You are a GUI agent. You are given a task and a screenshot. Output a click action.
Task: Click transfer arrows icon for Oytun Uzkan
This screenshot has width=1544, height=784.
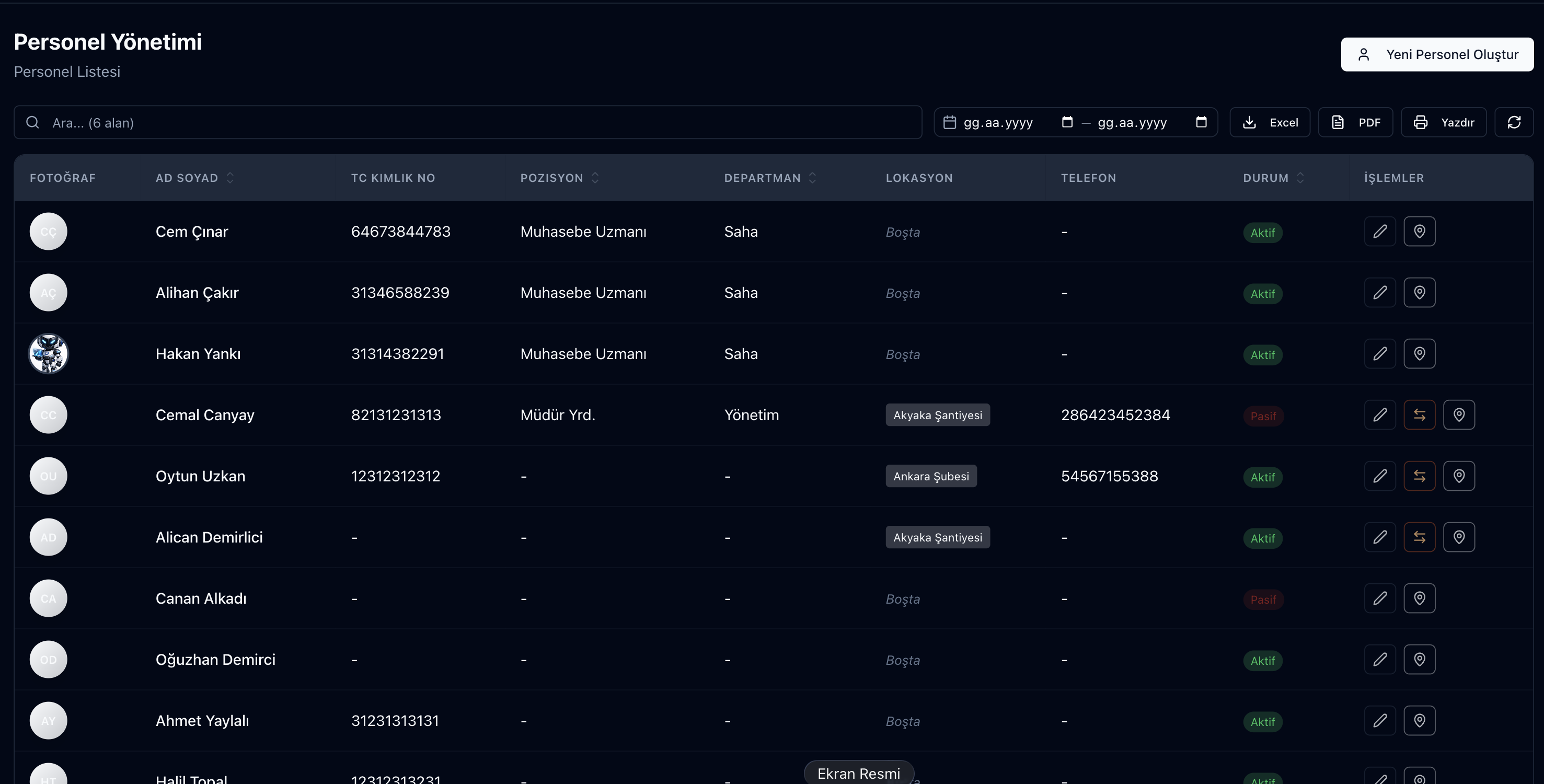pos(1419,476)
